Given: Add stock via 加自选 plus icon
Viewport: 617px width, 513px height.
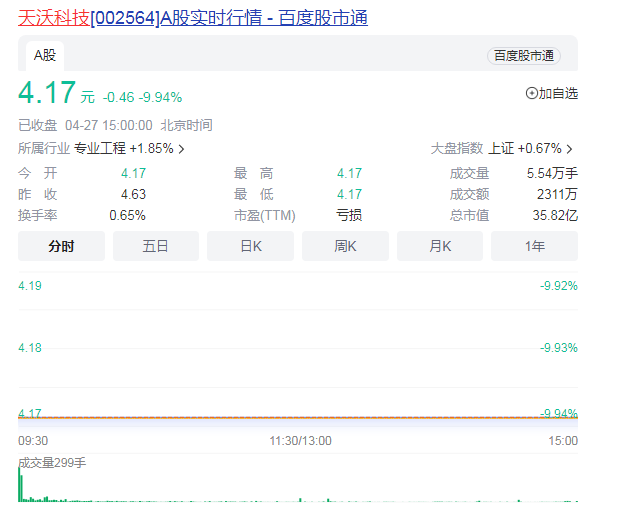Looking at the screenshot, I should tap(531, 94).
